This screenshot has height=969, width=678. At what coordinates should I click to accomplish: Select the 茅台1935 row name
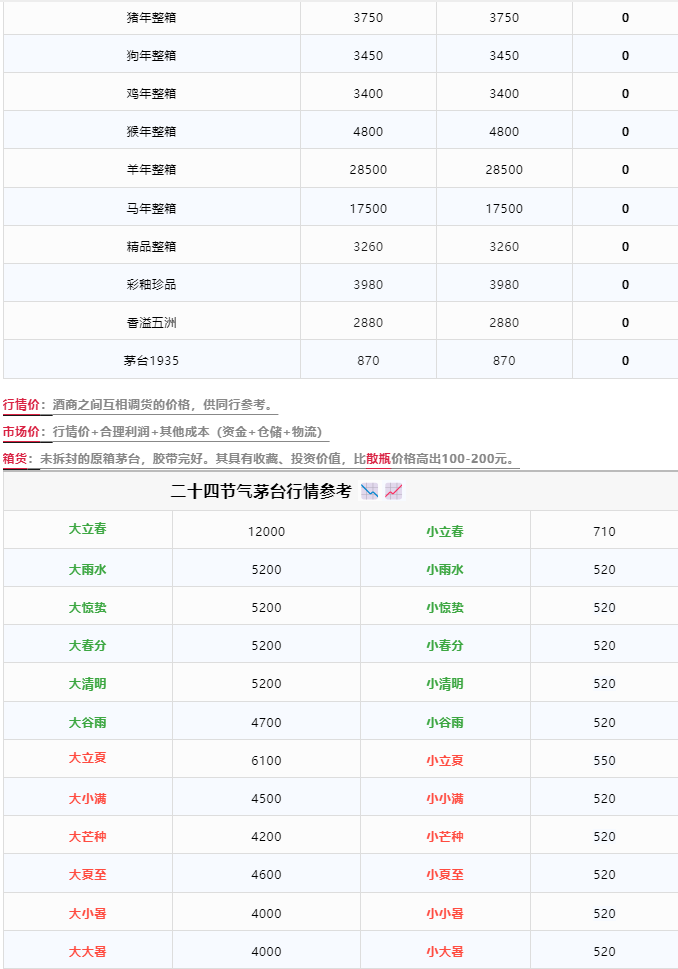(151, 361)
